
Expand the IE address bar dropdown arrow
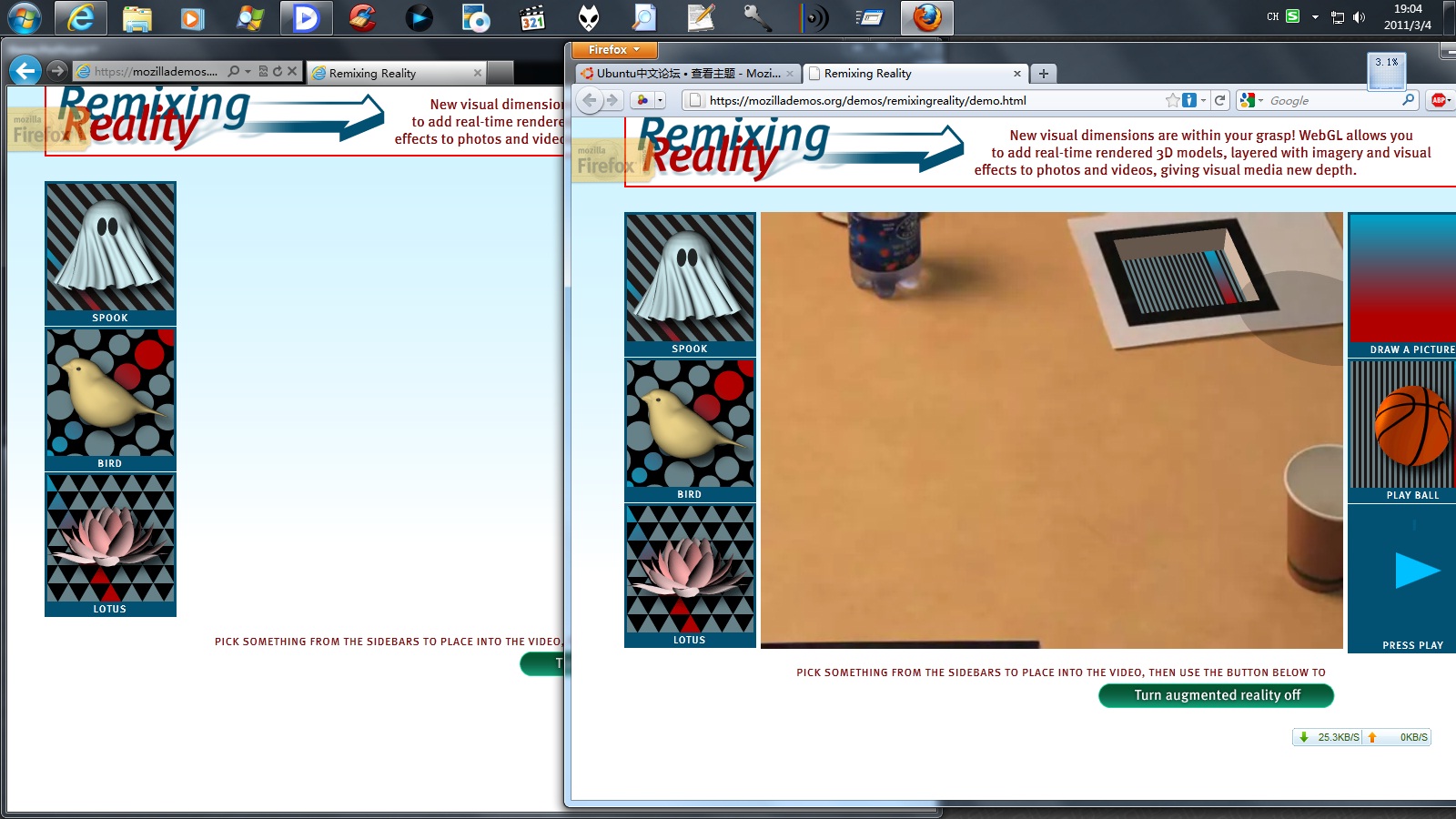pyautogui.click(x=248, y=71)
